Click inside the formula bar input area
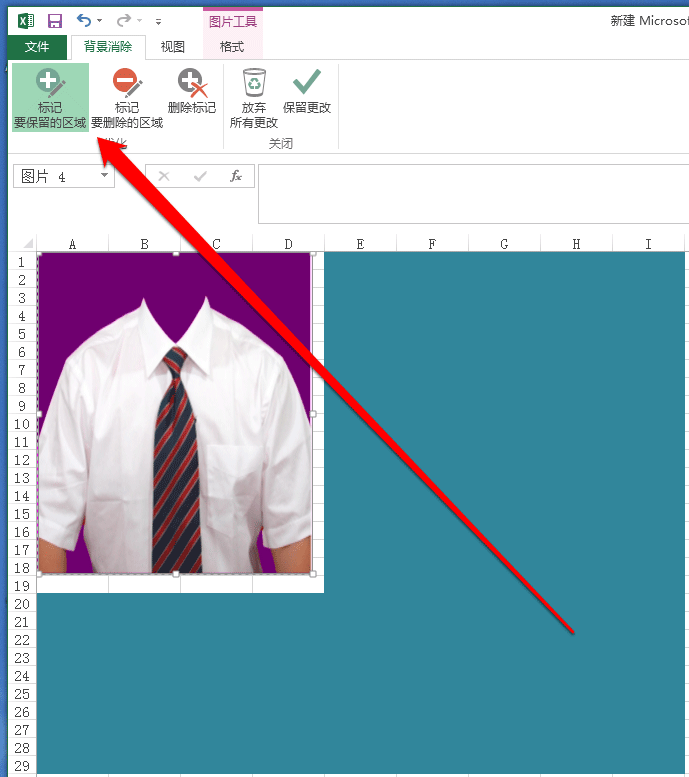The image size is (689, 777). pos(473,194)
